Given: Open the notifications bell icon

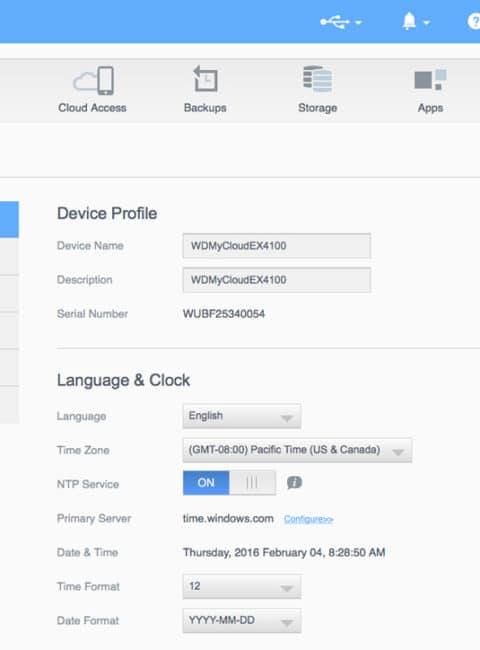Looking at the screenshot, I should tap(409, 21).
